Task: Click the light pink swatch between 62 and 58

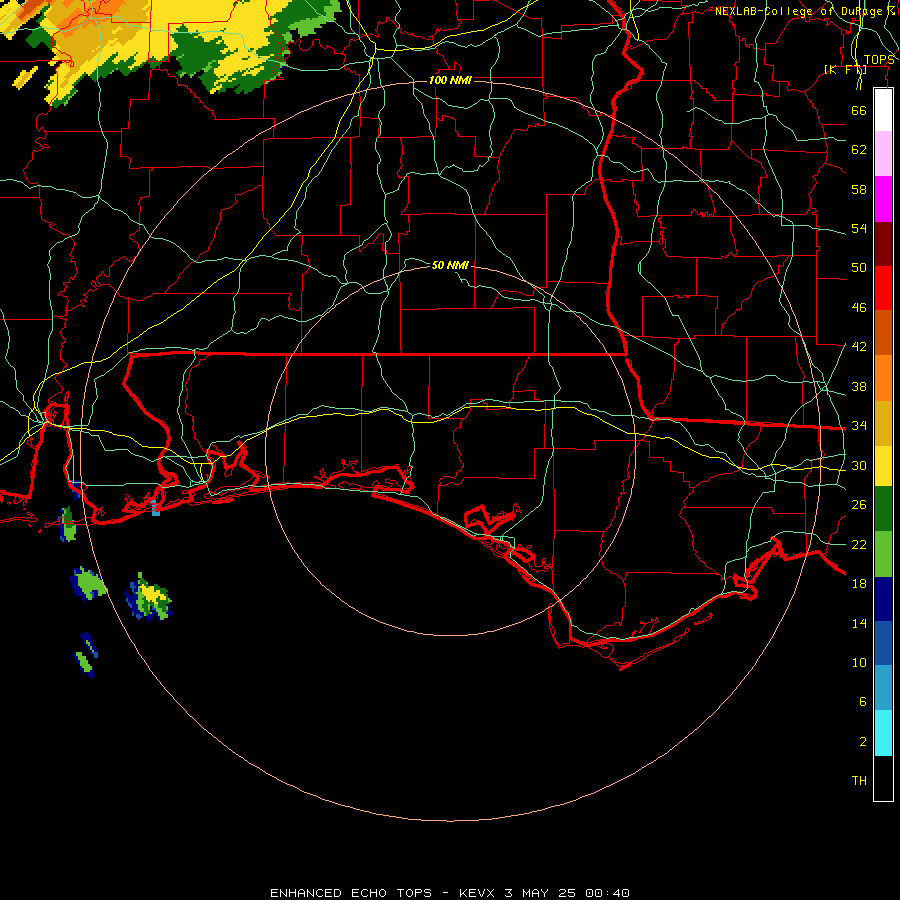Action: tap(883, 153)
